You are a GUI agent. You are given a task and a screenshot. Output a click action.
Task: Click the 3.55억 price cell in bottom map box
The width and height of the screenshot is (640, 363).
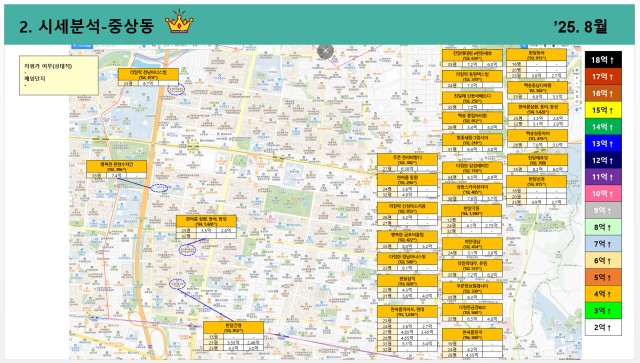233,343
